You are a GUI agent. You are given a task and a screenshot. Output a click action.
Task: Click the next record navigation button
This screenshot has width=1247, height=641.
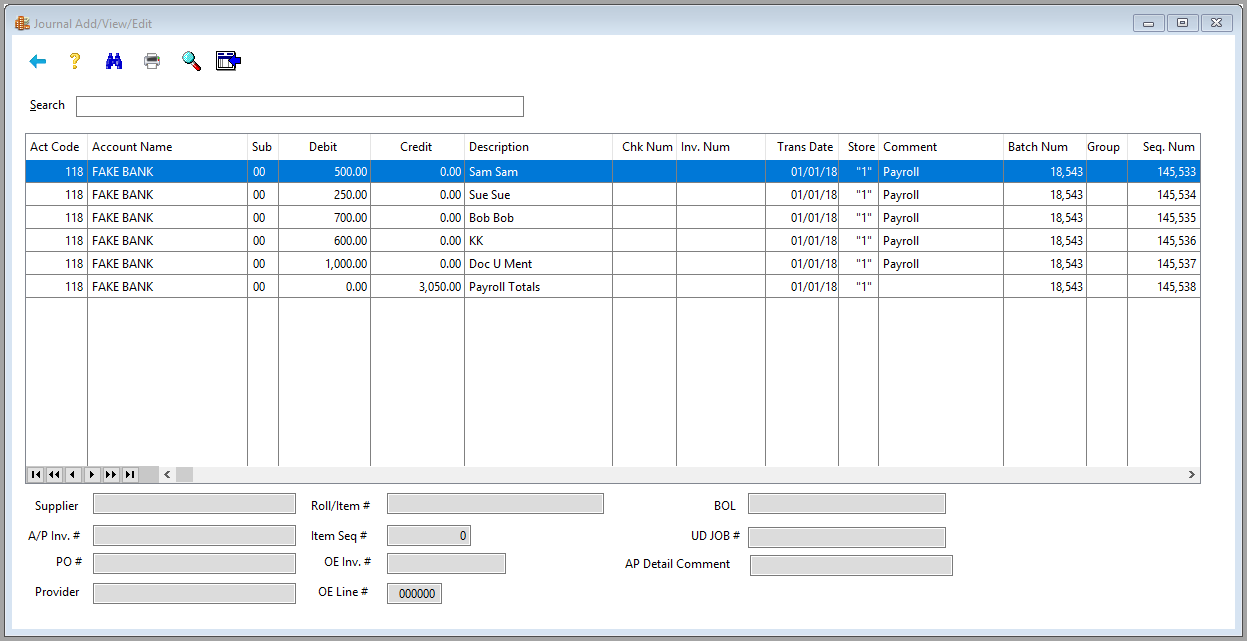coord(92,475)
